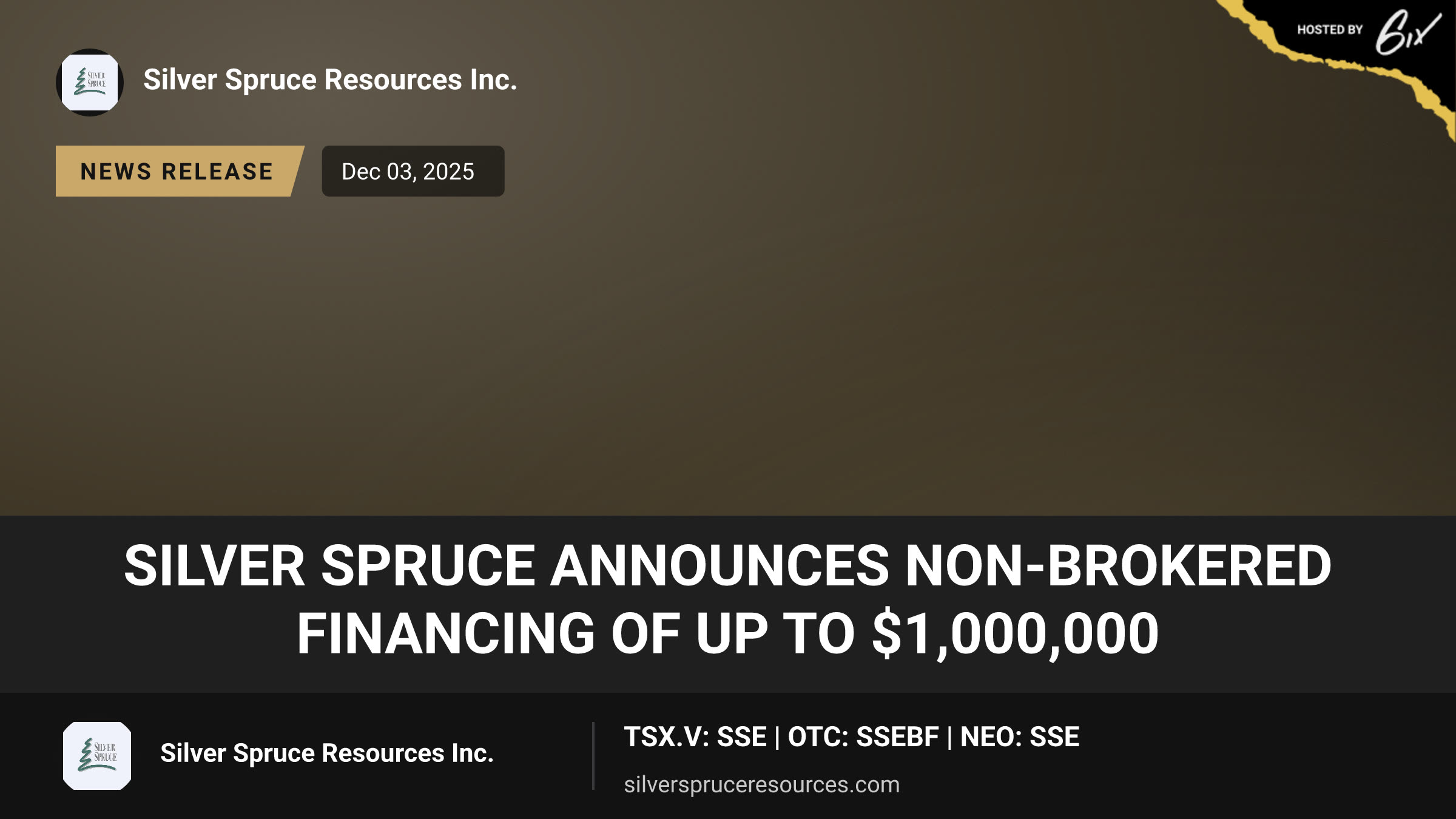Screen dimensions: 1456x819
Task: Click the Dec 03, 2025 date badge
Action: [x=413, y=171]
